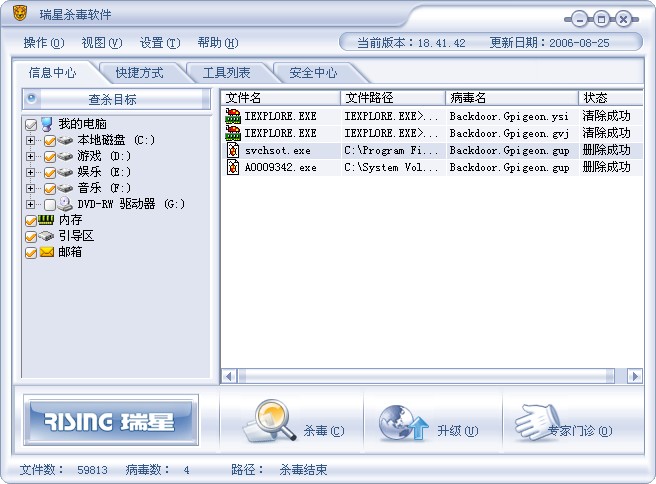This screenshot has height=484, width=656.
Task: Click the globe upgrade icon for 升级
Action: click(403, 423)
